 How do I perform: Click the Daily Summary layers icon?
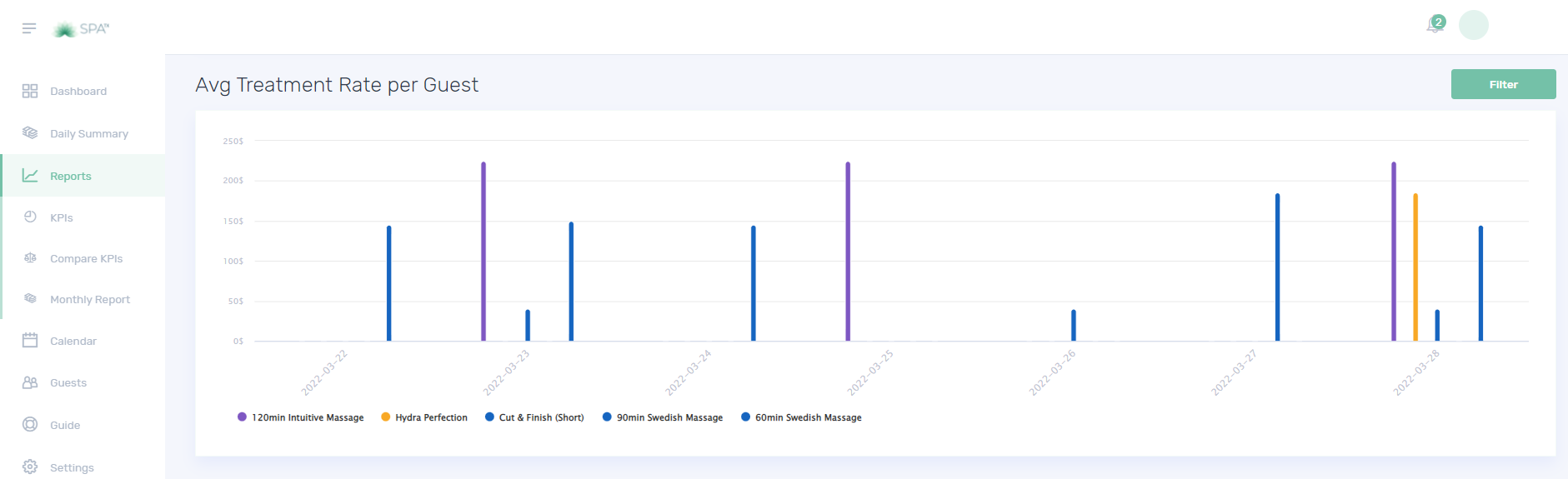coord(30,133)
